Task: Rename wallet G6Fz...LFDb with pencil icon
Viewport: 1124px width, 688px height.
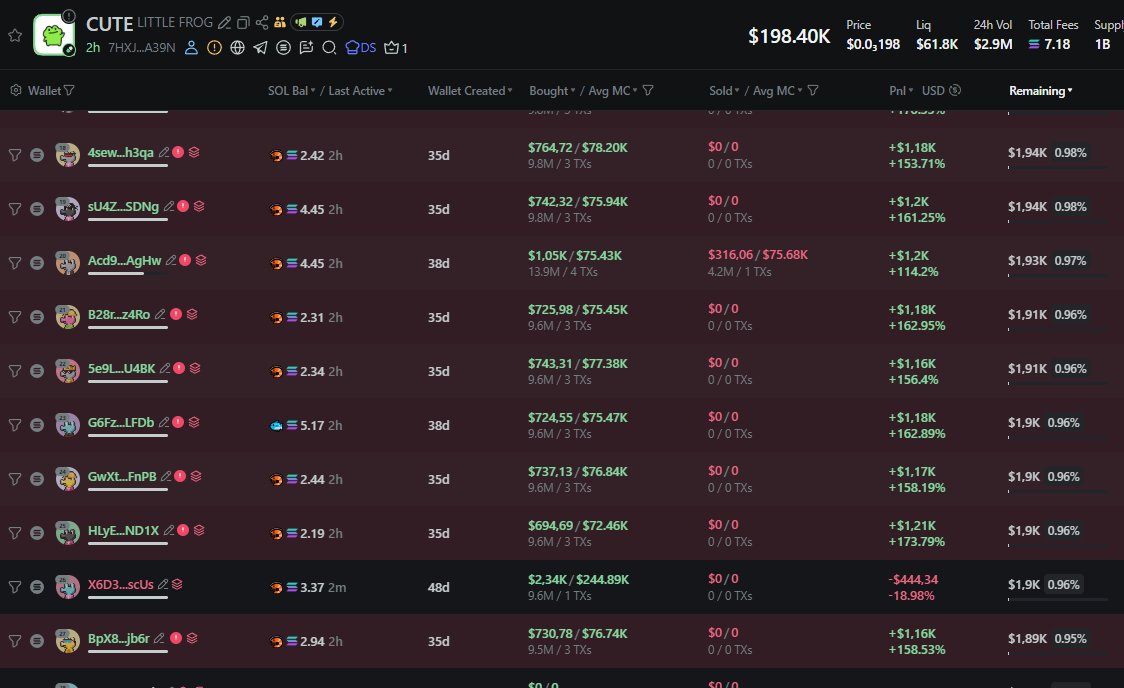Action: 163,422
